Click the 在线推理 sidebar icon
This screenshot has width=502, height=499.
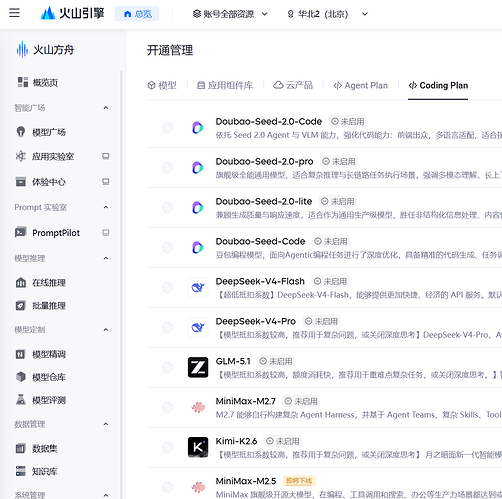click(x=21, y=283)
